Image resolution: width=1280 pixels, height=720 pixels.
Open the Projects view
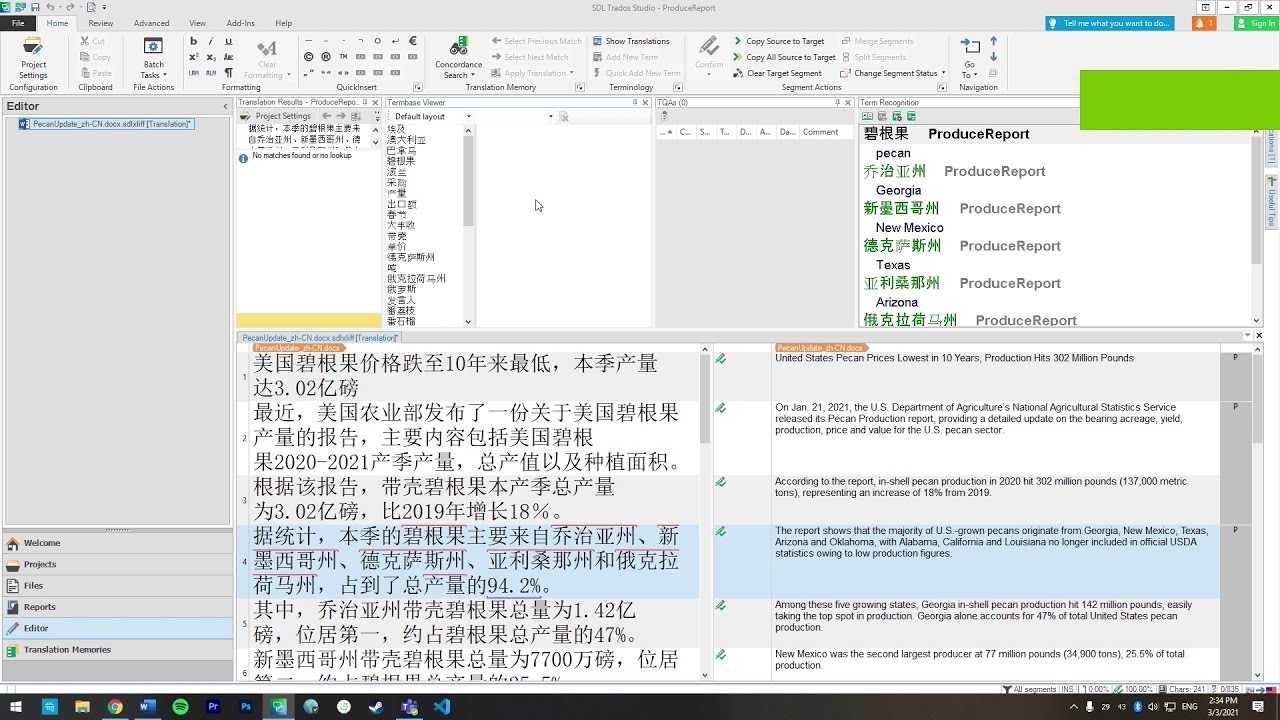point(117,564)
